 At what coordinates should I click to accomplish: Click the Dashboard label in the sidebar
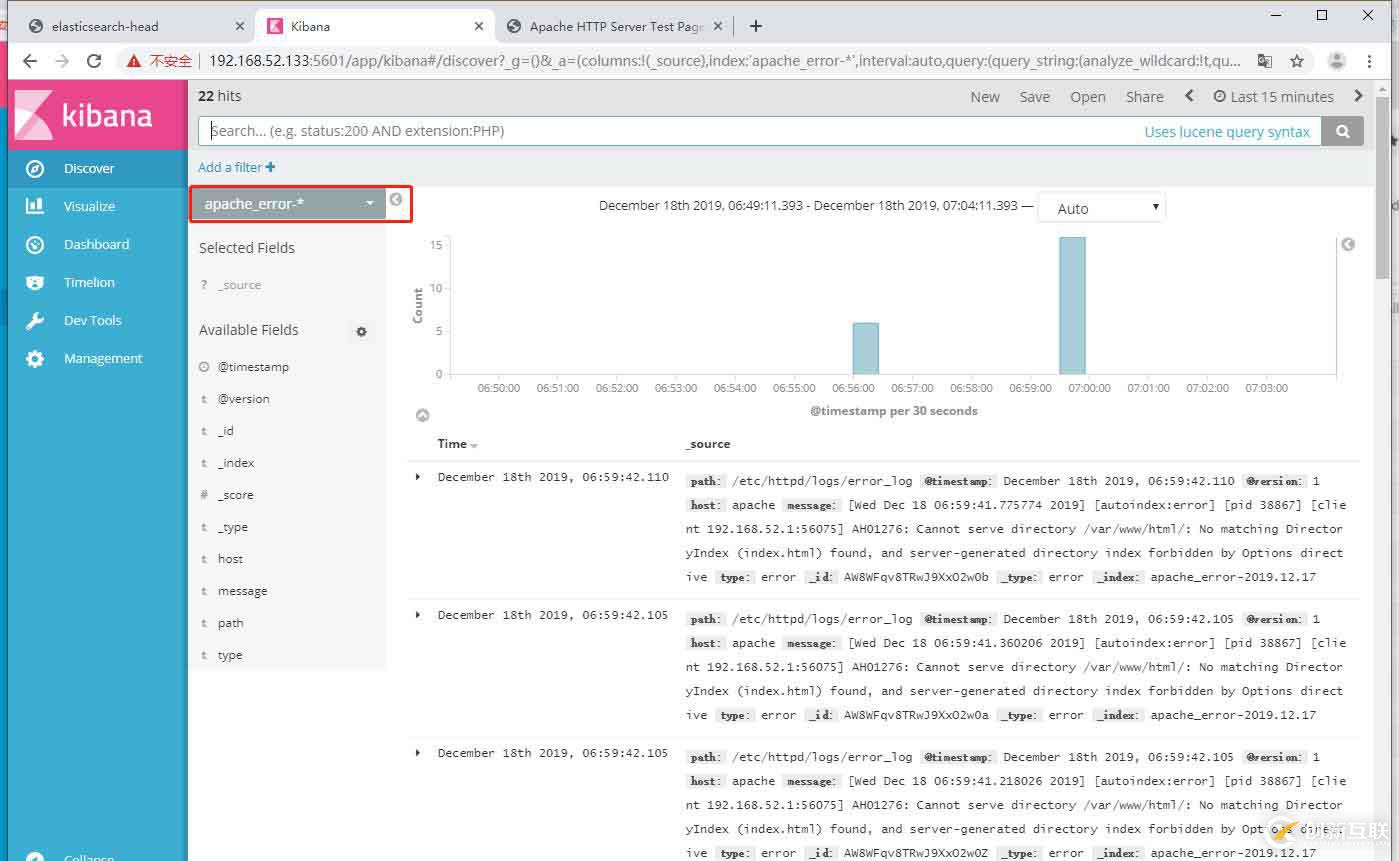97,244
